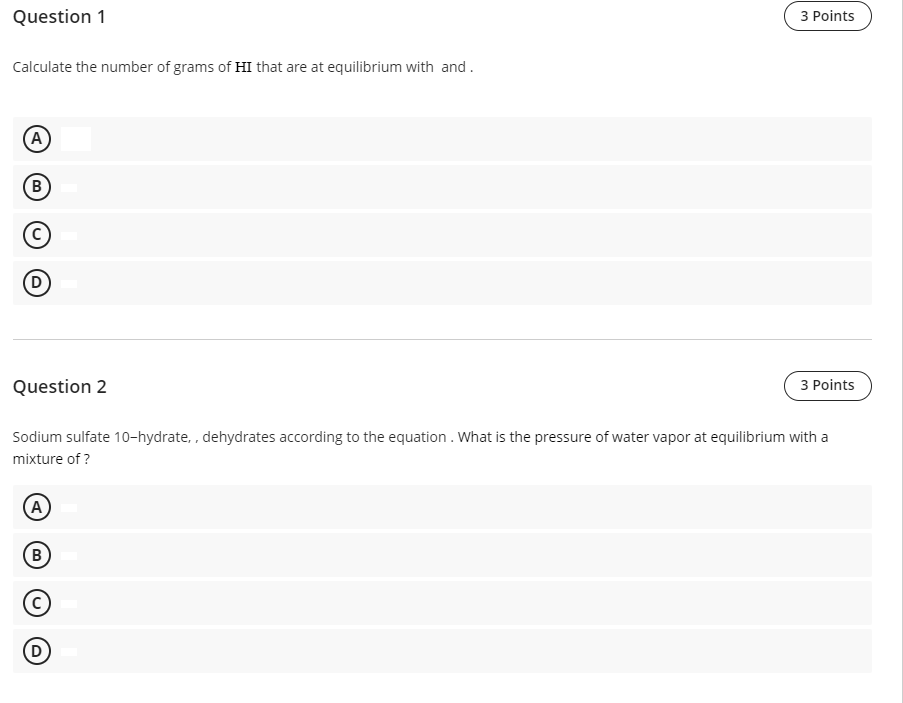This screenshot has width=903, height=703.
Task: Click the blank answer box beside Question 1 option A
Action: click(x=76, y=139)
